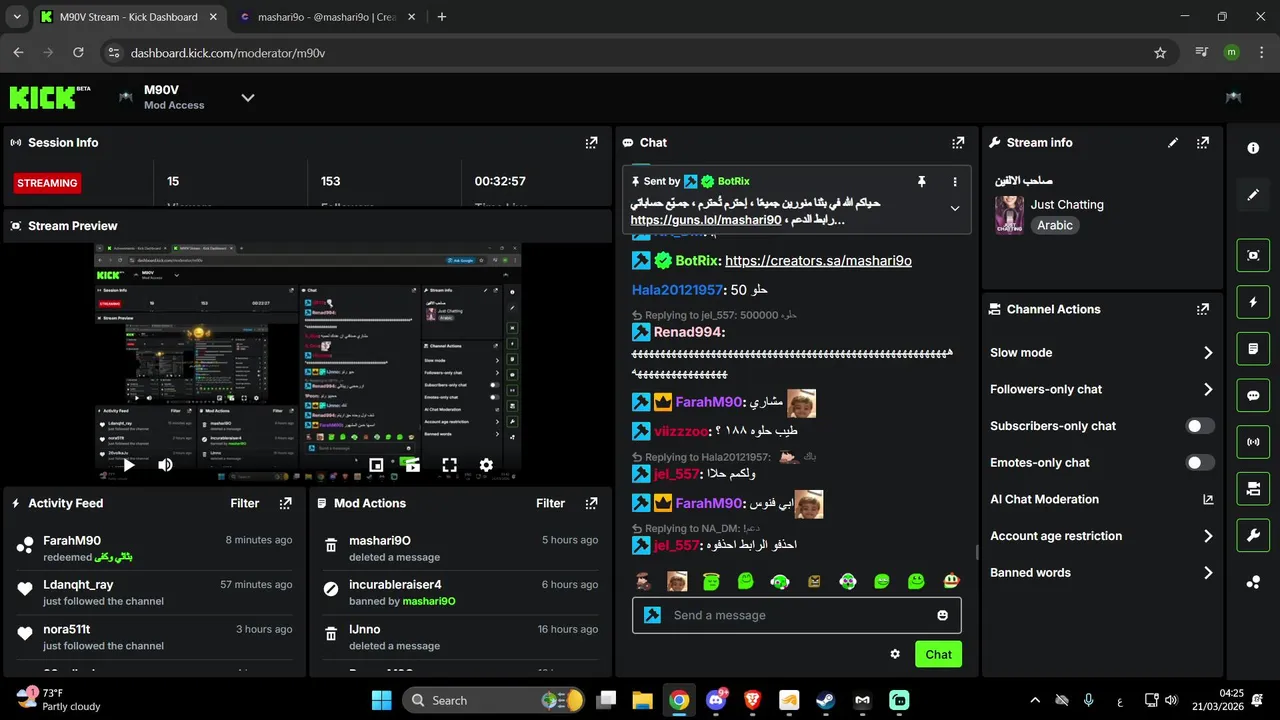
Task: Click the taskbar Search box
Action: (x=495, y=700)
